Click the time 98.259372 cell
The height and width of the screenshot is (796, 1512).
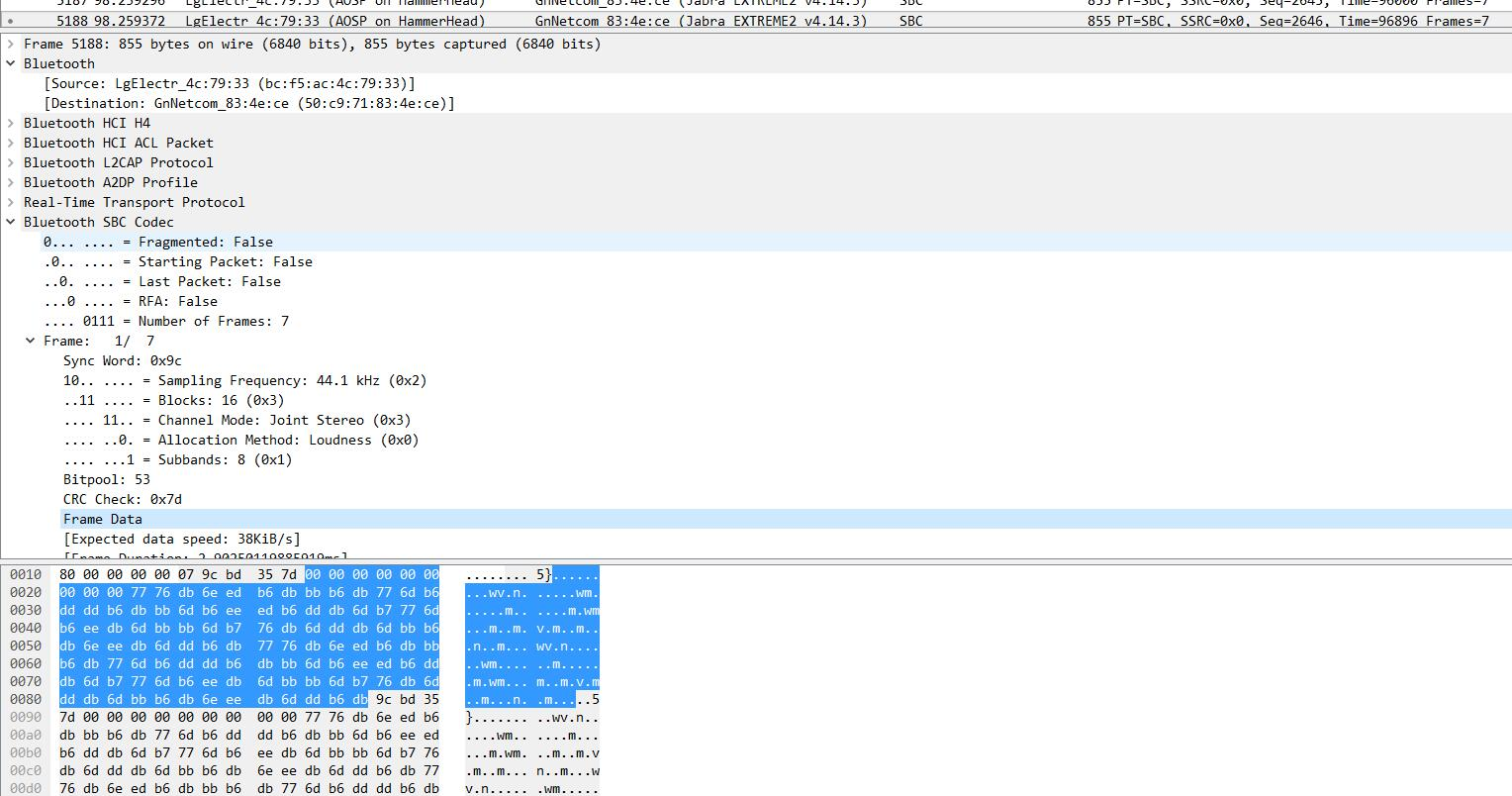coord(132,21)
